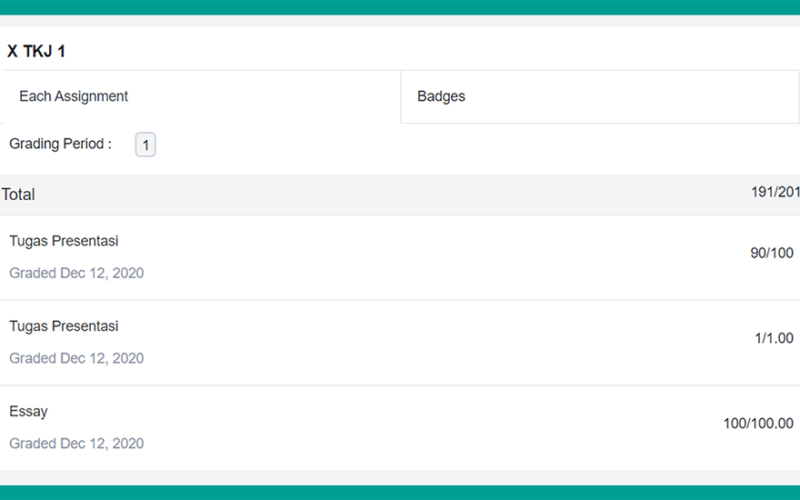Image resolution: width=800 pixels, height=500 pixels.
Task: Open Tugas Presentasi assignment scored 1/1.00
Action: pos(64,326)
